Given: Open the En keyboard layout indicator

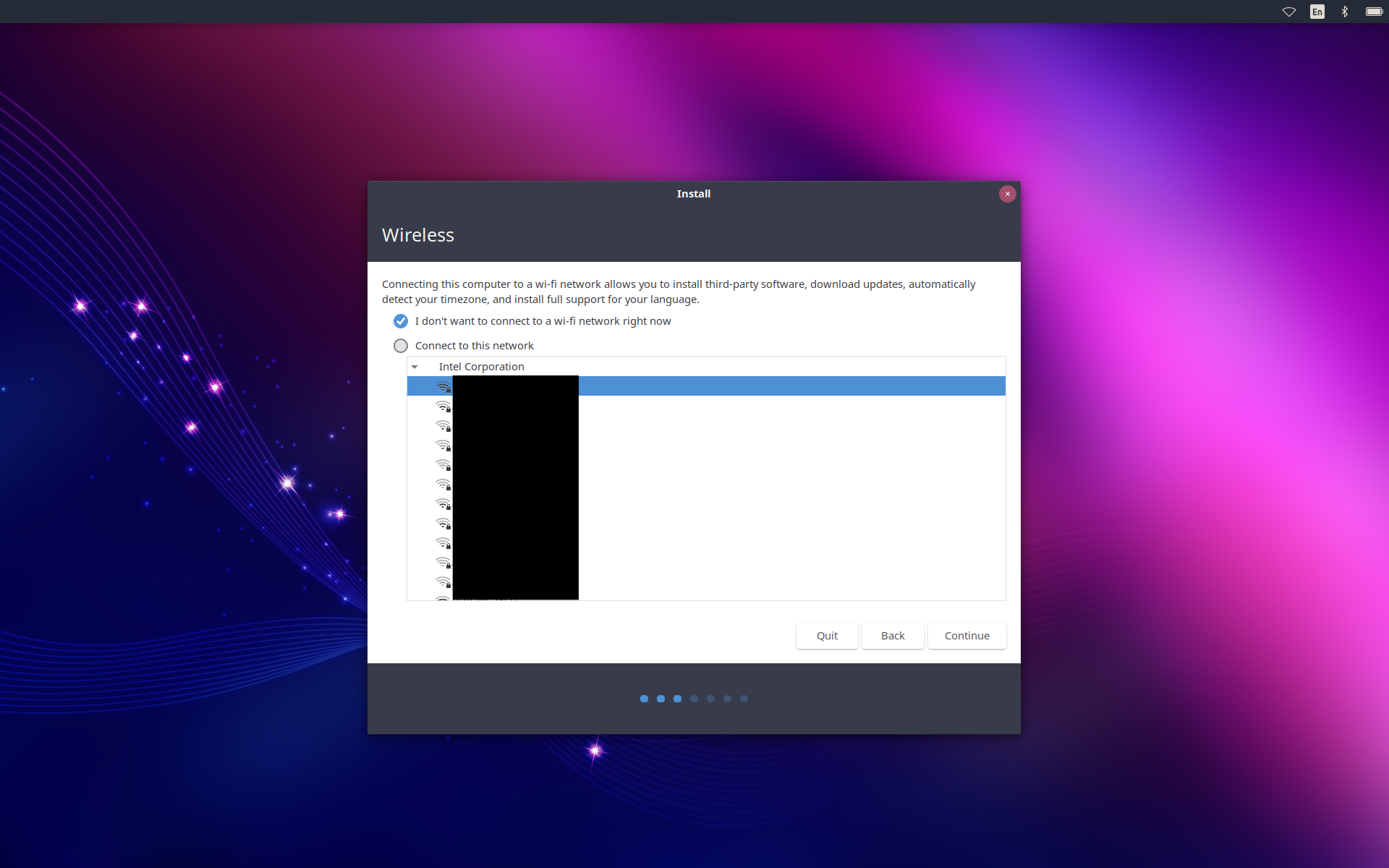Looking at the screenshot, I should (1317, 12).
